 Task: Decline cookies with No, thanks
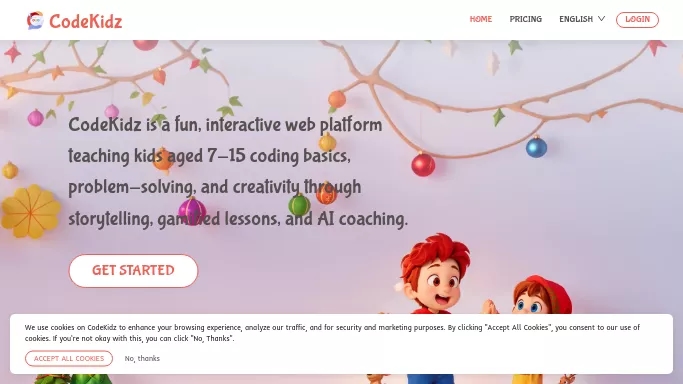point(142,358)
